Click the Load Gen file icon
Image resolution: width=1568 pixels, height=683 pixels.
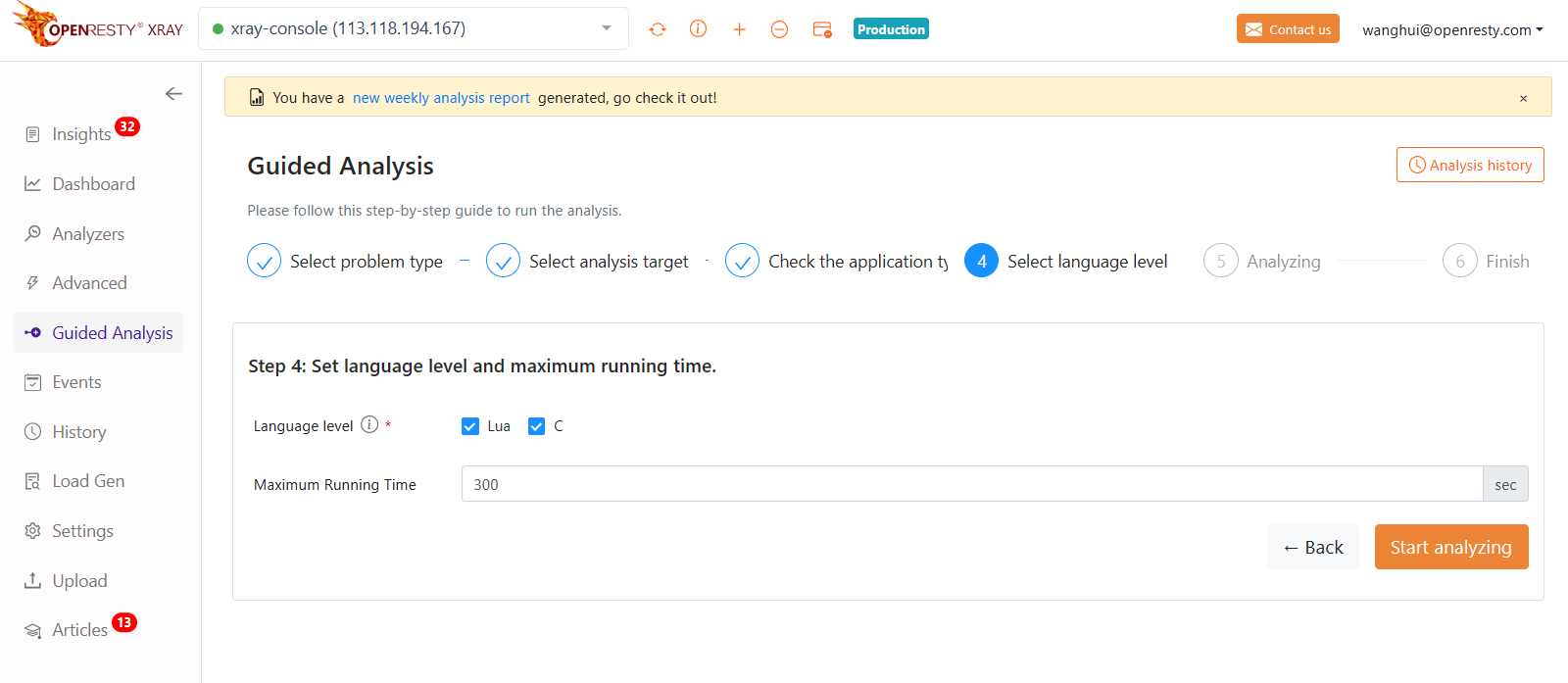[x=32, y=481]
